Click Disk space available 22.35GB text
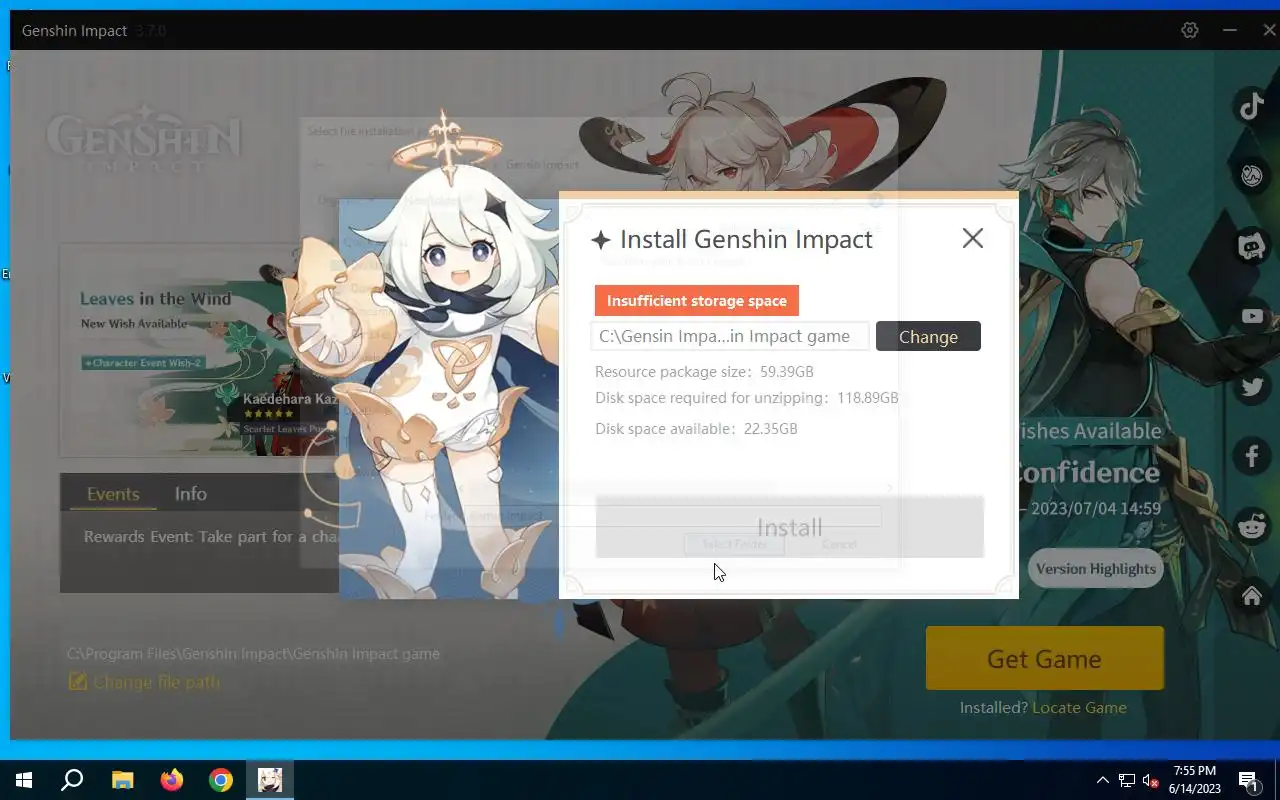The height and width of the screenshot is (800, 1280). point(696,429)
